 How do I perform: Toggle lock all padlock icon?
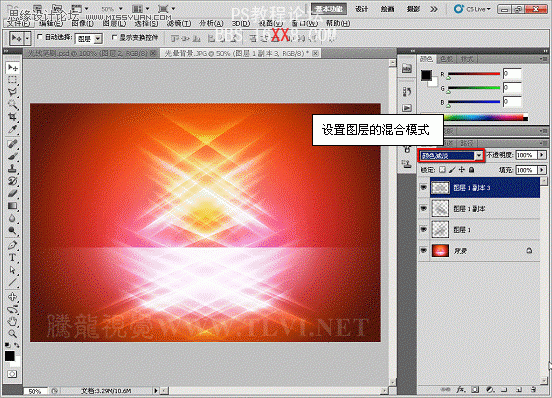[x=471, y=170]
